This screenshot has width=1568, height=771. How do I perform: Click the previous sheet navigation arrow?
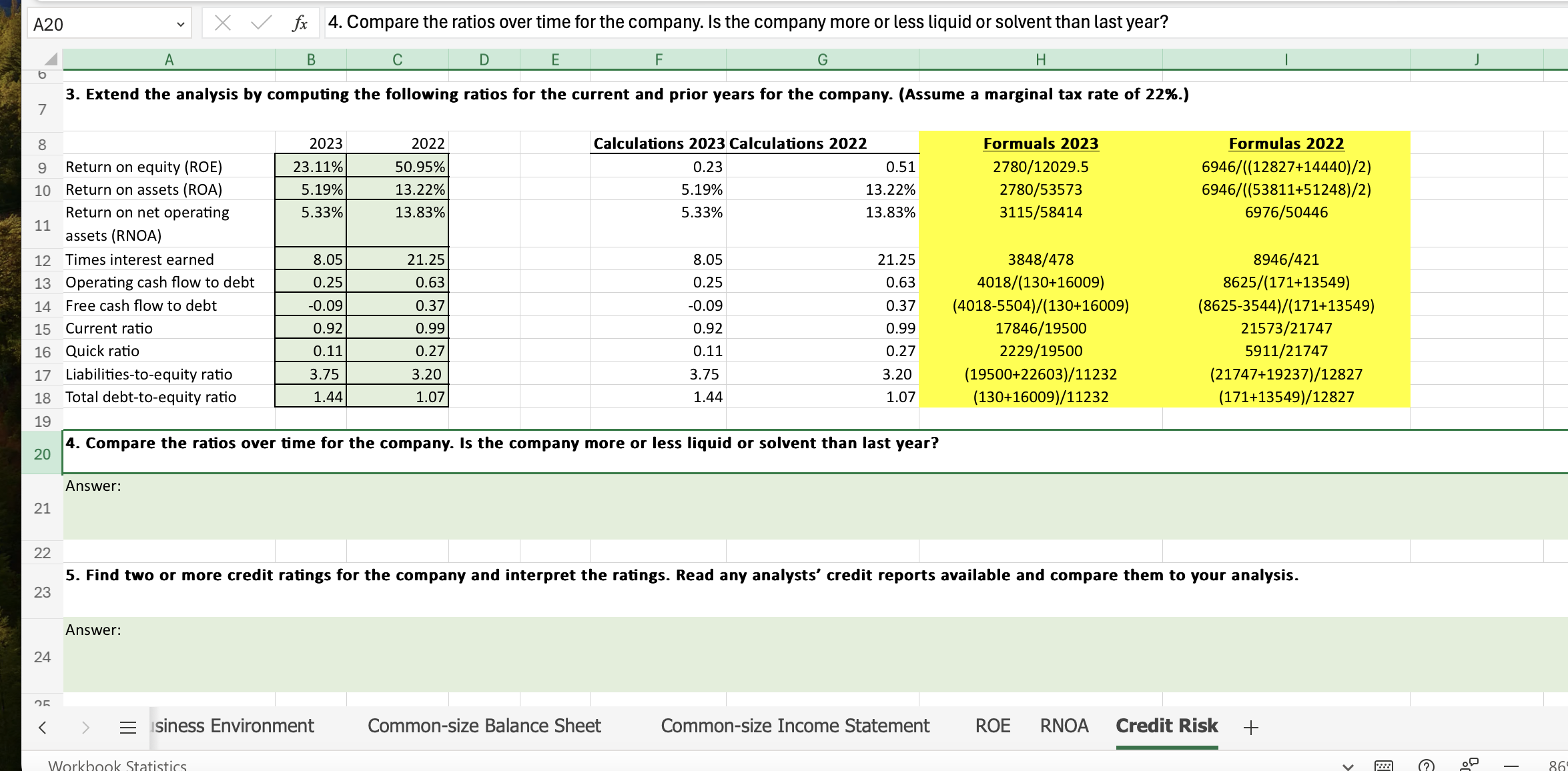[42, 727]
